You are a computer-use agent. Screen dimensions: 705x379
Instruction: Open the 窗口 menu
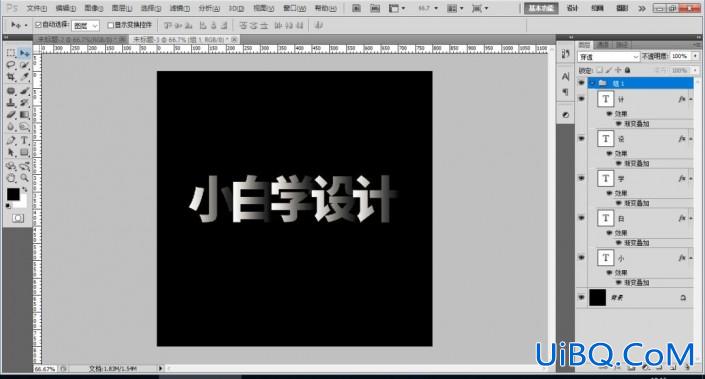pos(294,9)
